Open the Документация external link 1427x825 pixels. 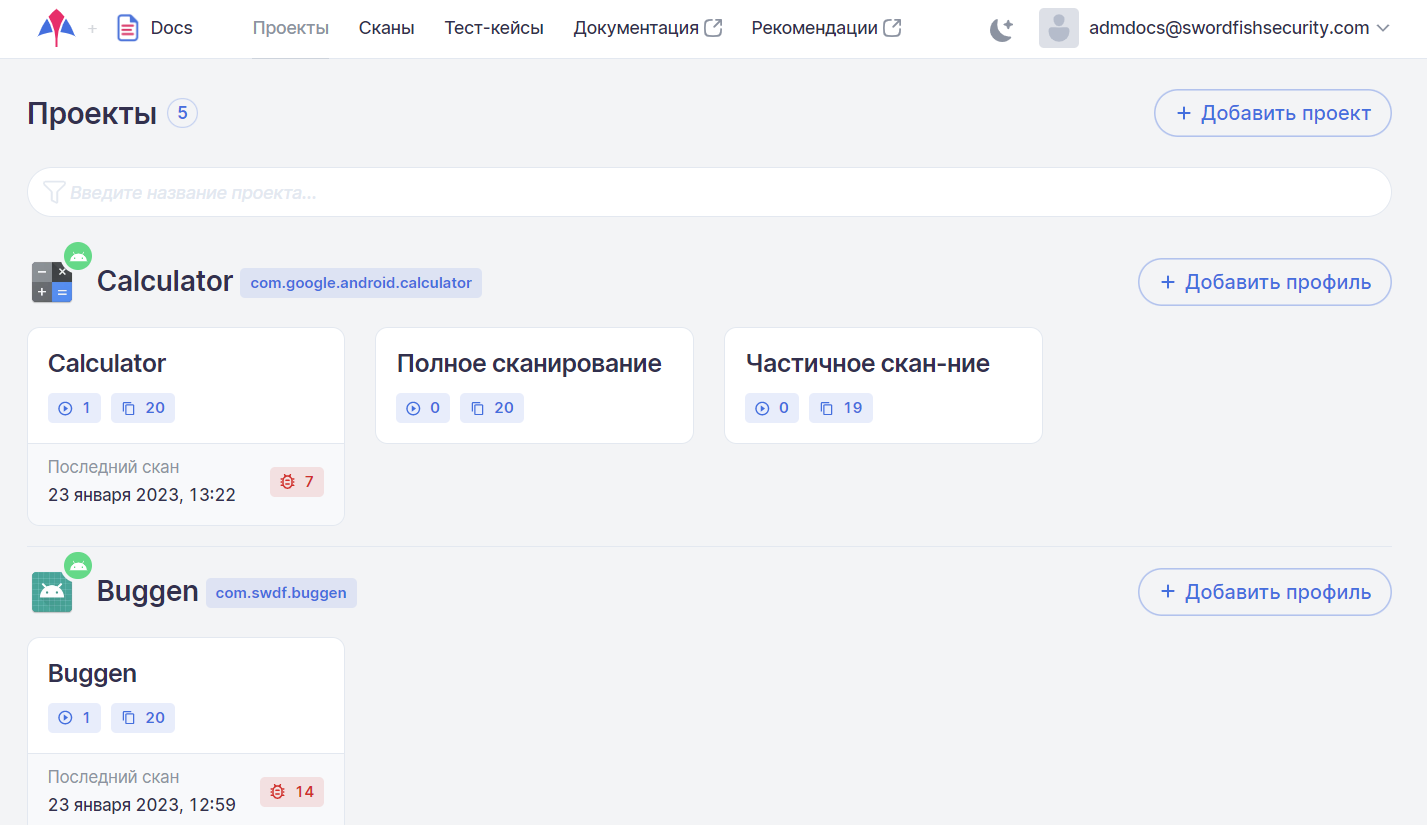[x=648, y=28]
